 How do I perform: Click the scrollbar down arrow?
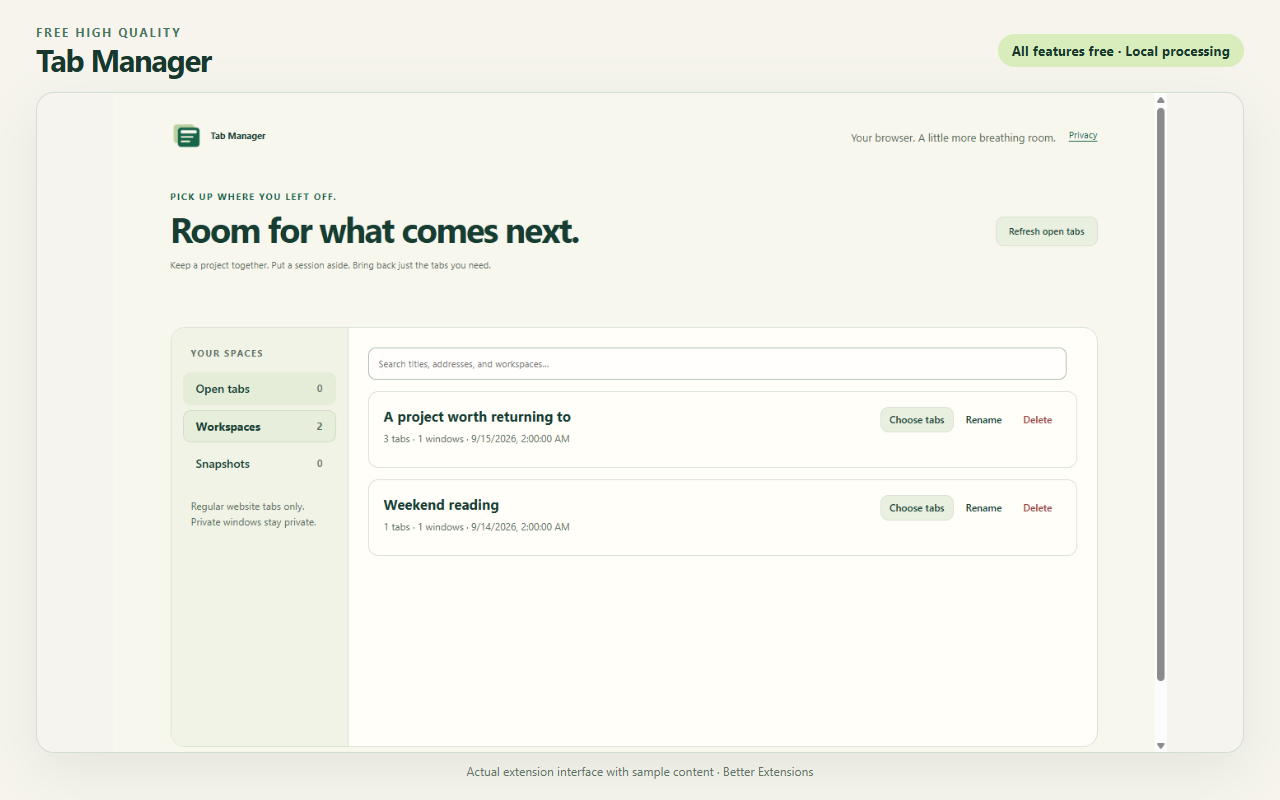click(x=1161, y=745)
